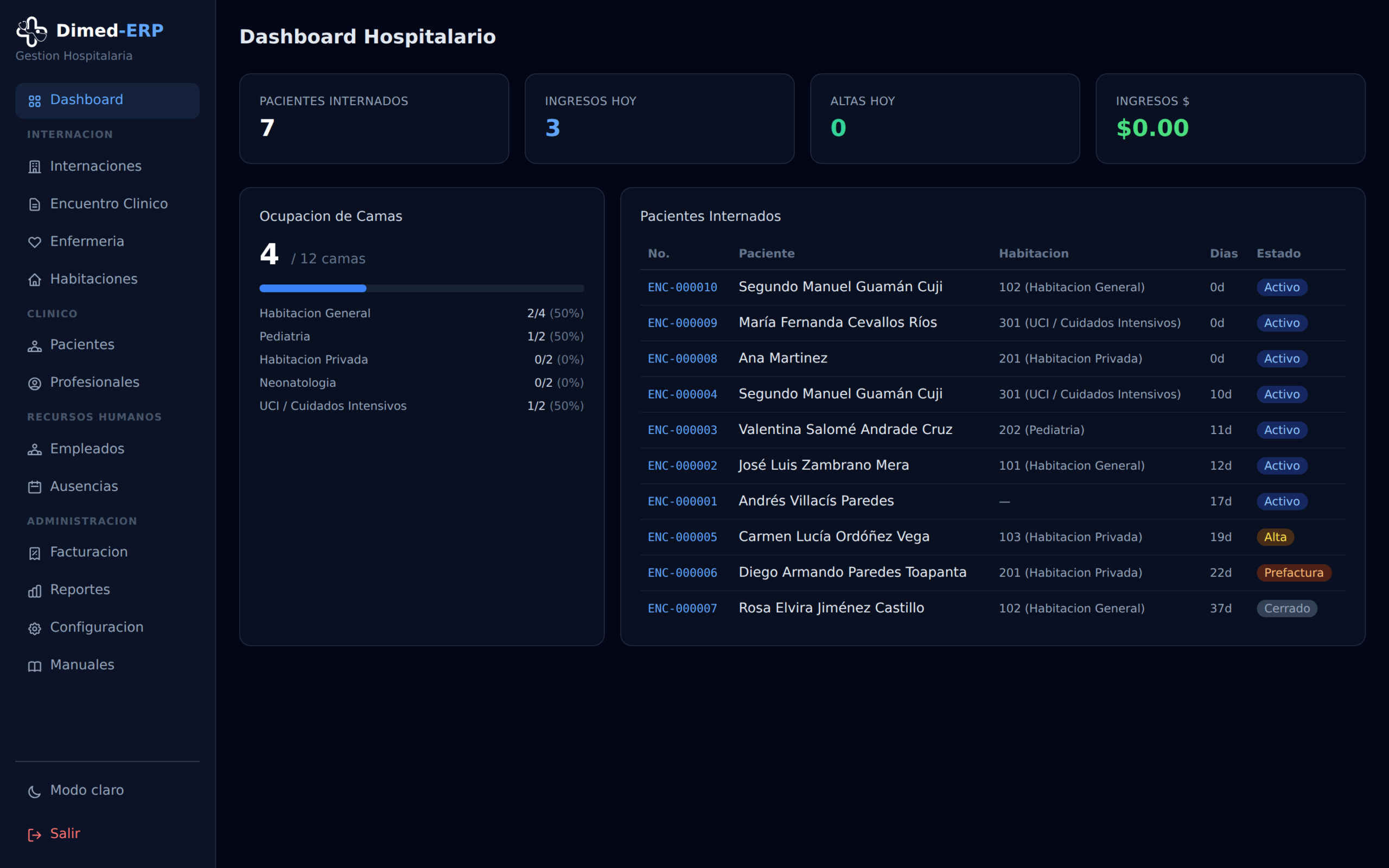Screen dimensions: 1389x868
Task: Open Manuales menu label
Action: (x=82, y=665)
